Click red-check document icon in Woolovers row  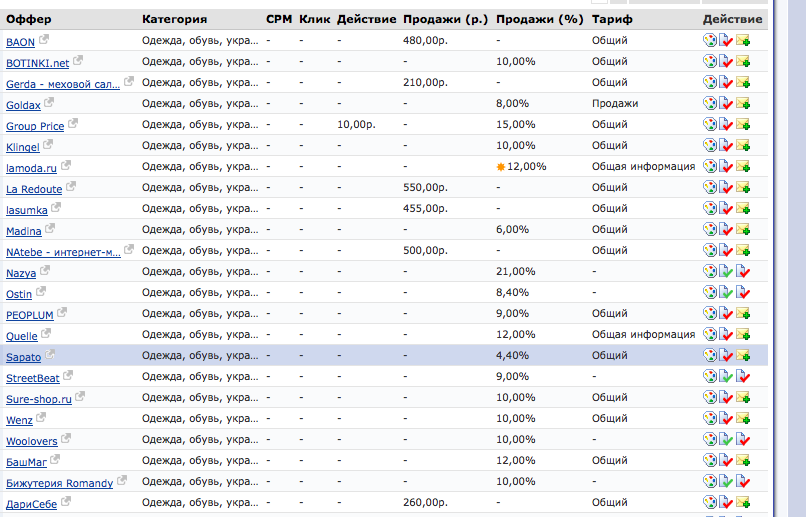[743, 439]
